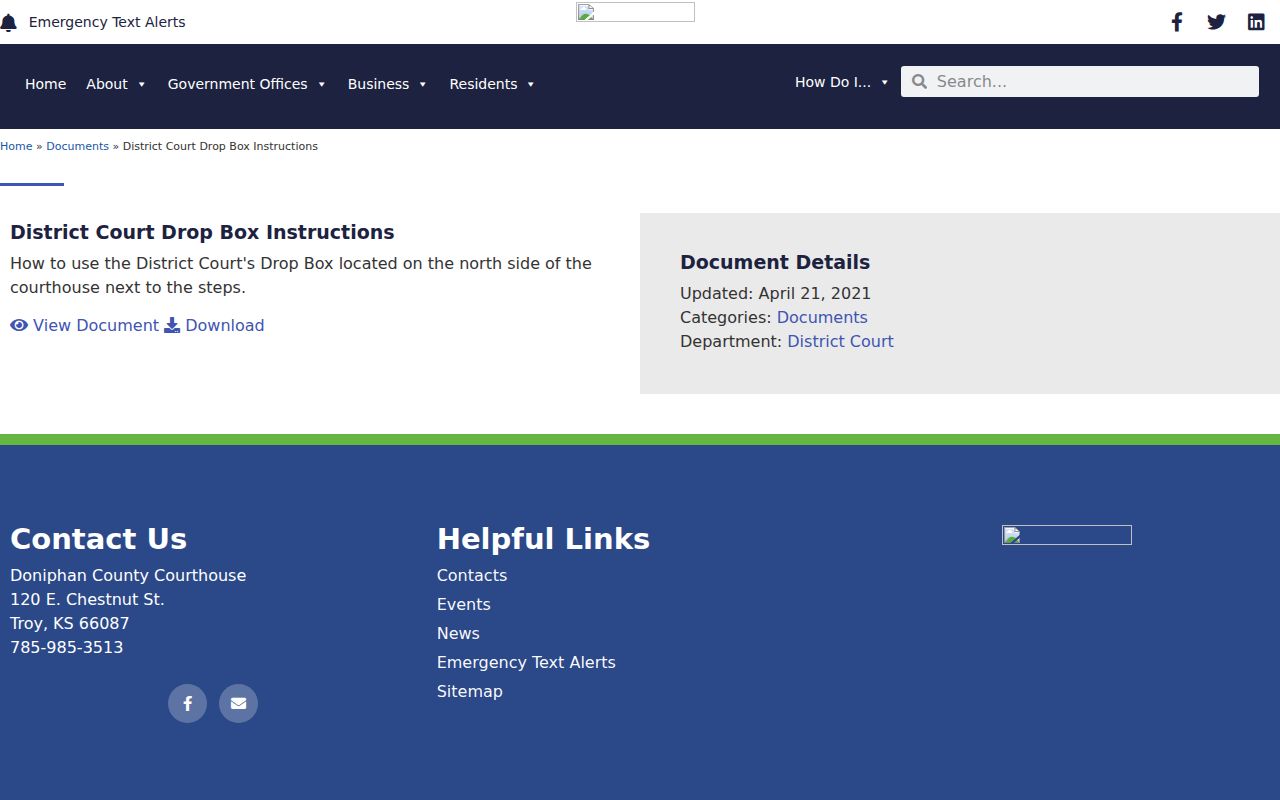Click the search magnifier icon
This screenshot has width=1280, height=800.
coord(919,82)
